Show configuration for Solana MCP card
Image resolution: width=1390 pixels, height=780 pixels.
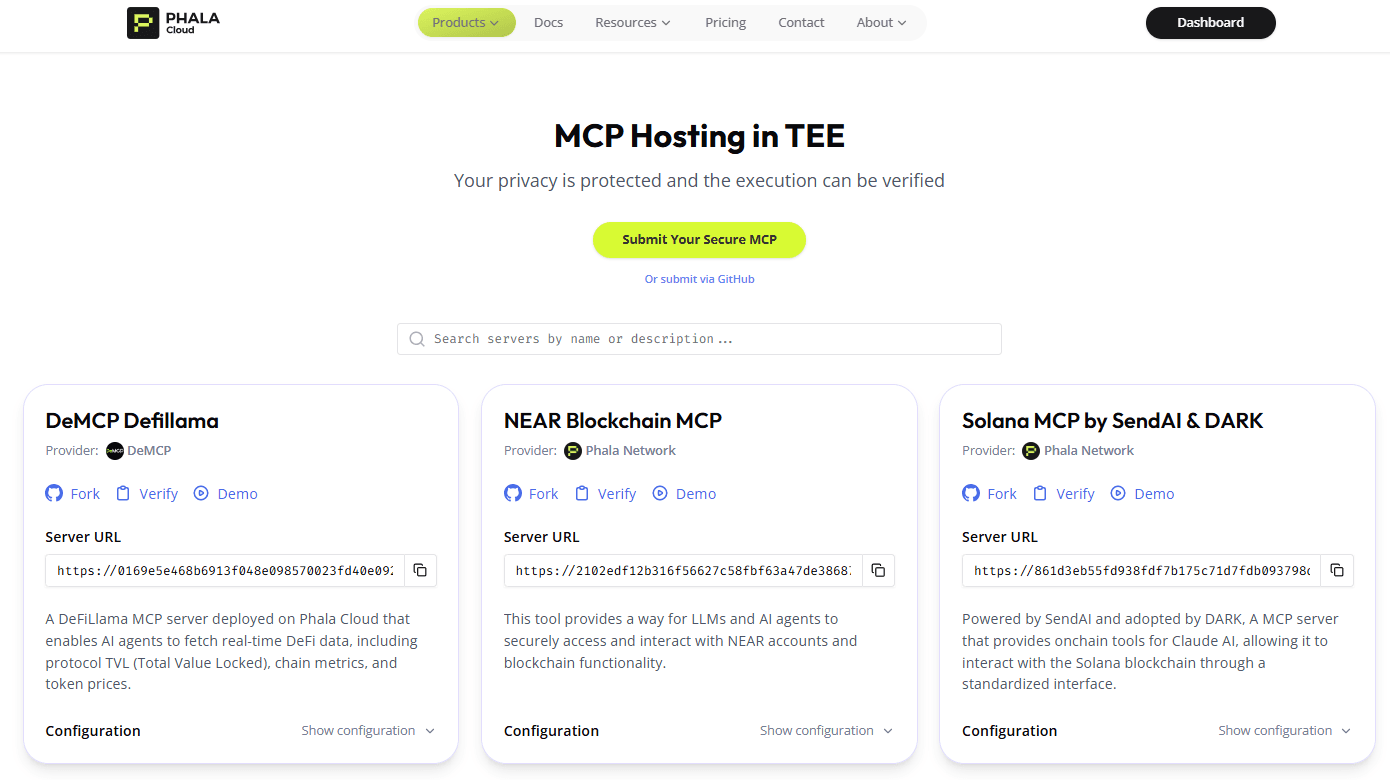click(1284, 731)
